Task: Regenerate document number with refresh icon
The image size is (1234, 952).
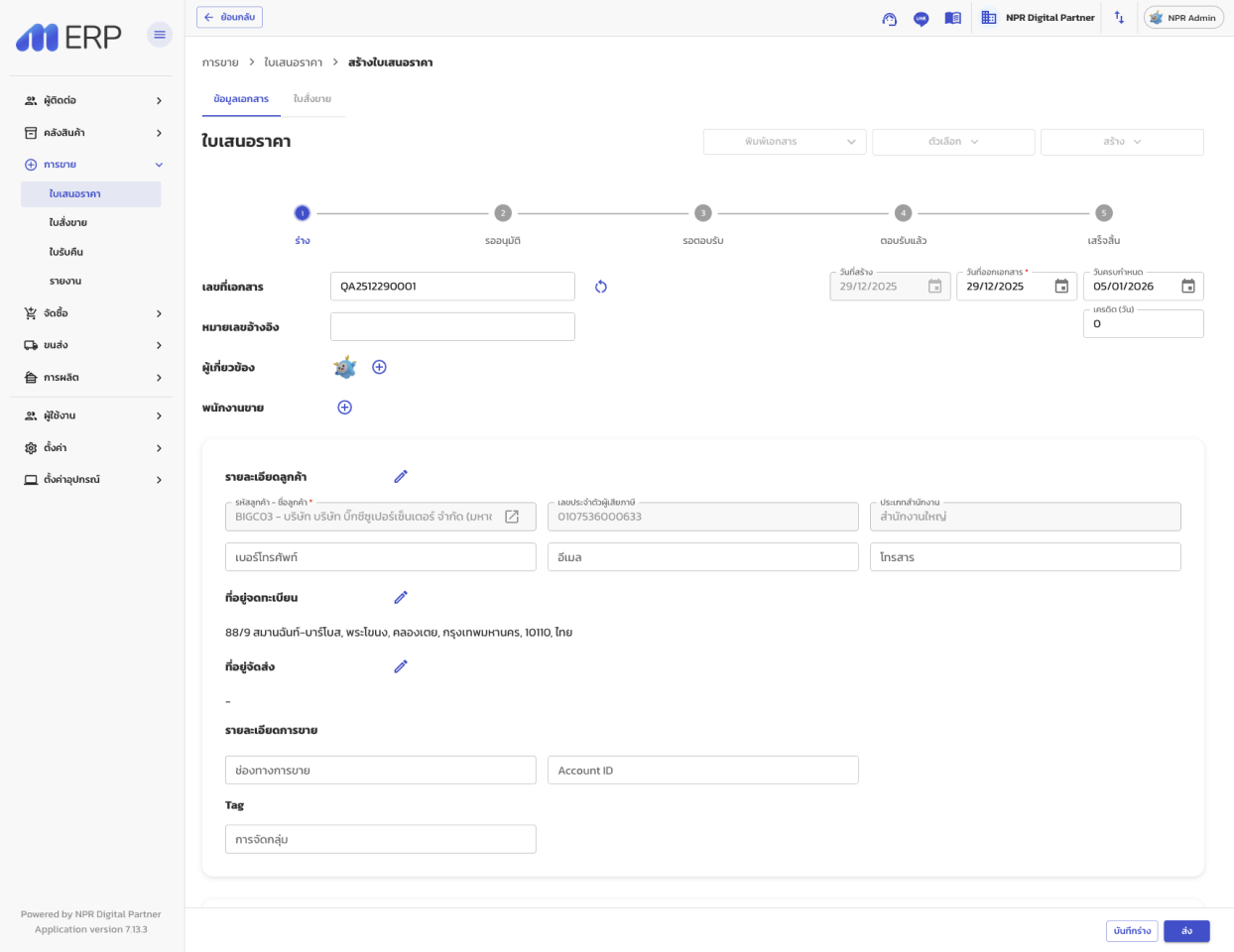Action: (x=600, y=287)
